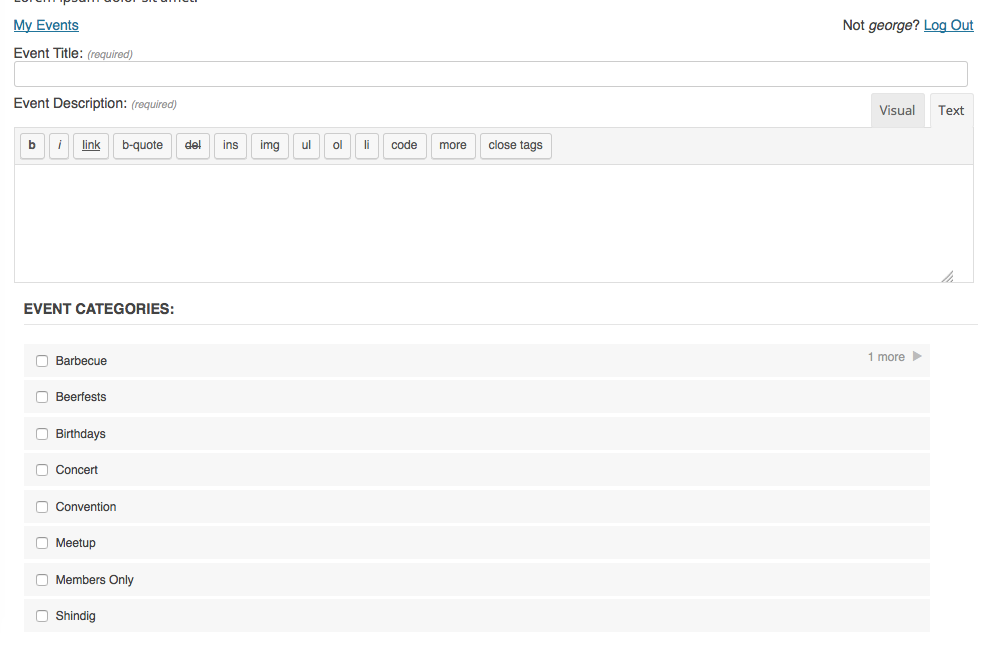
Task: Open the My Events link
Action: point(46,25)
